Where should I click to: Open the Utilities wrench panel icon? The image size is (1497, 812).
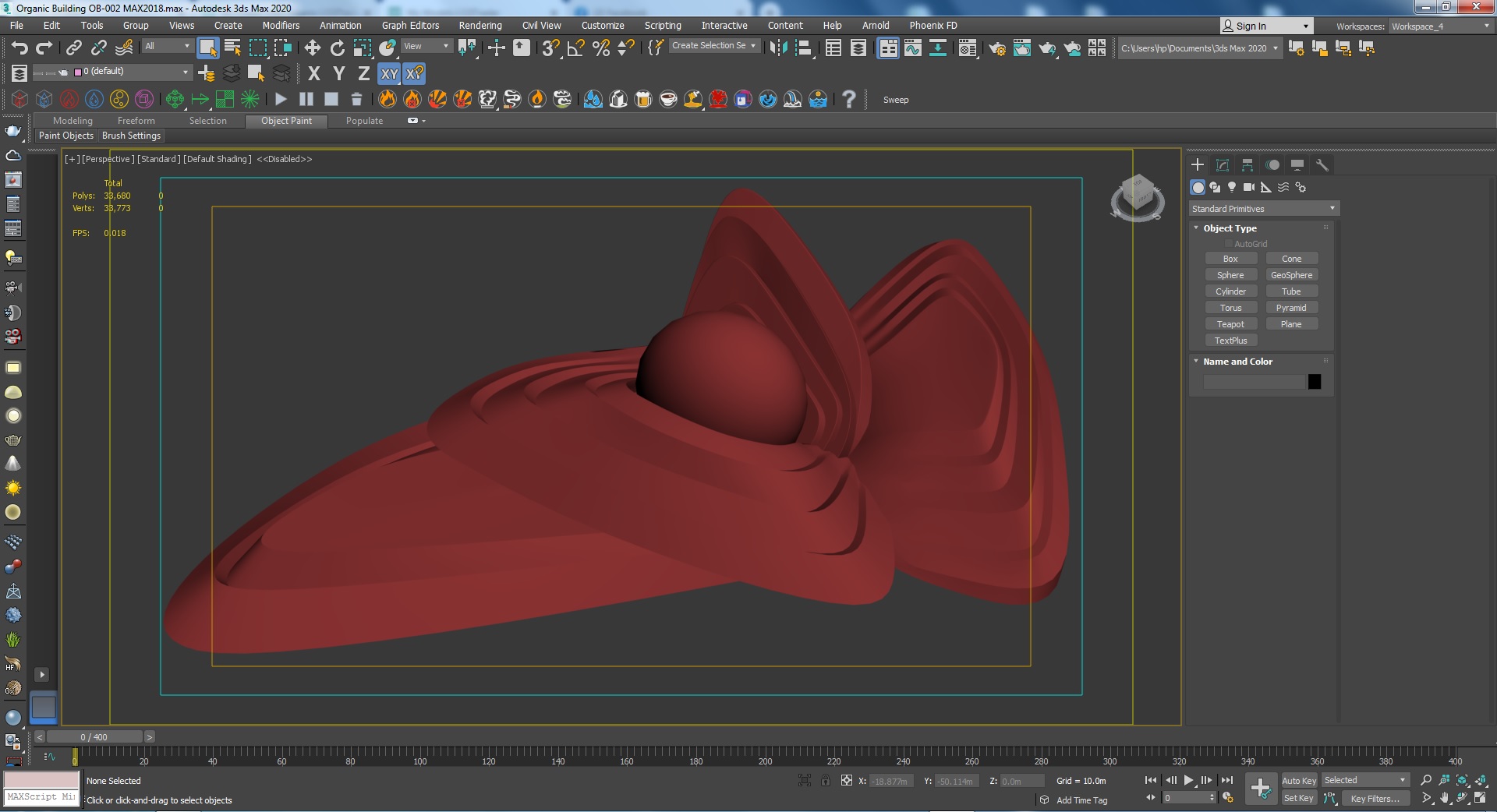(x=1322, y=165)
